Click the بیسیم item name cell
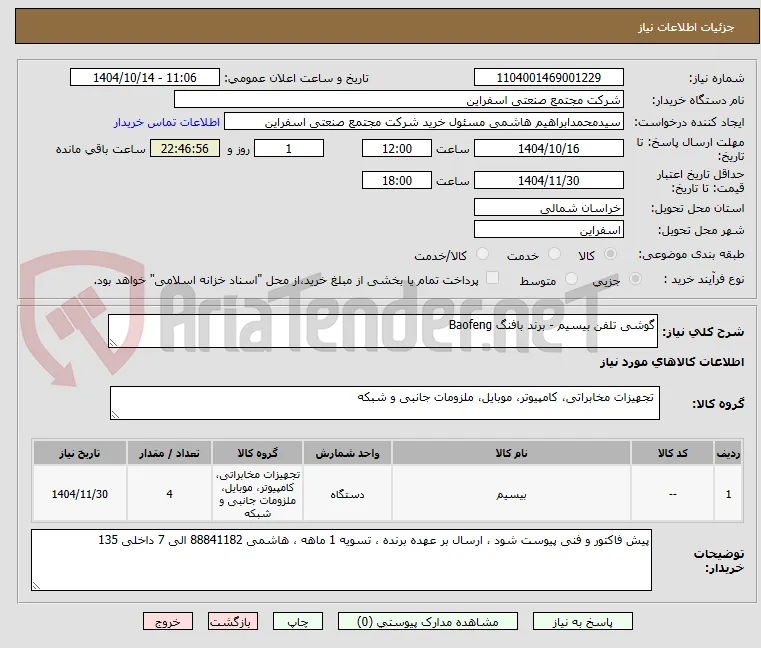Viewport: 761px width, 648px height. click(512, 494)
